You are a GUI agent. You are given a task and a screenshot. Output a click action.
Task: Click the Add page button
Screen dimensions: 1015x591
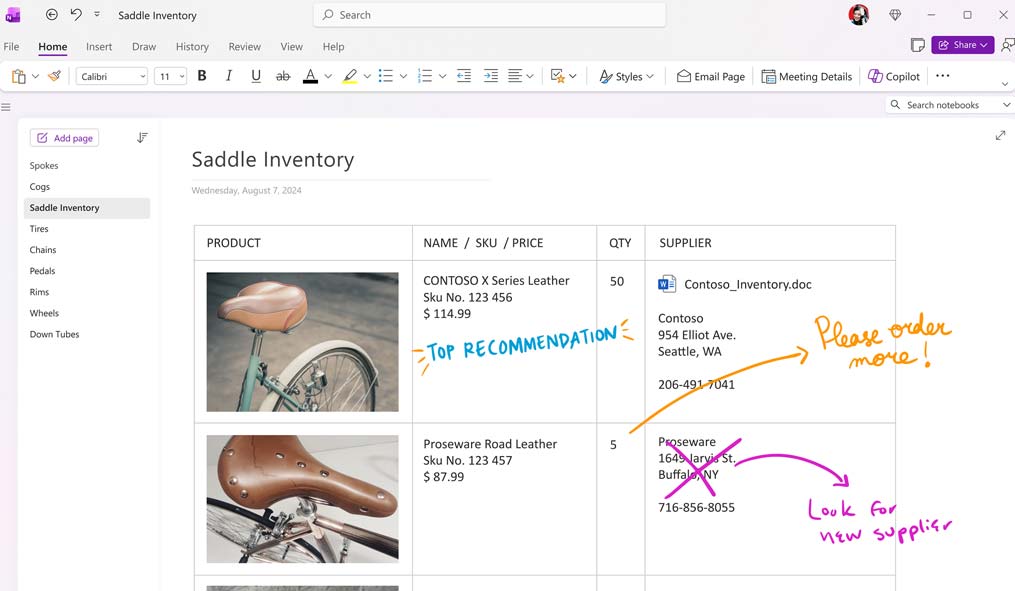click(x=64, y=138)
